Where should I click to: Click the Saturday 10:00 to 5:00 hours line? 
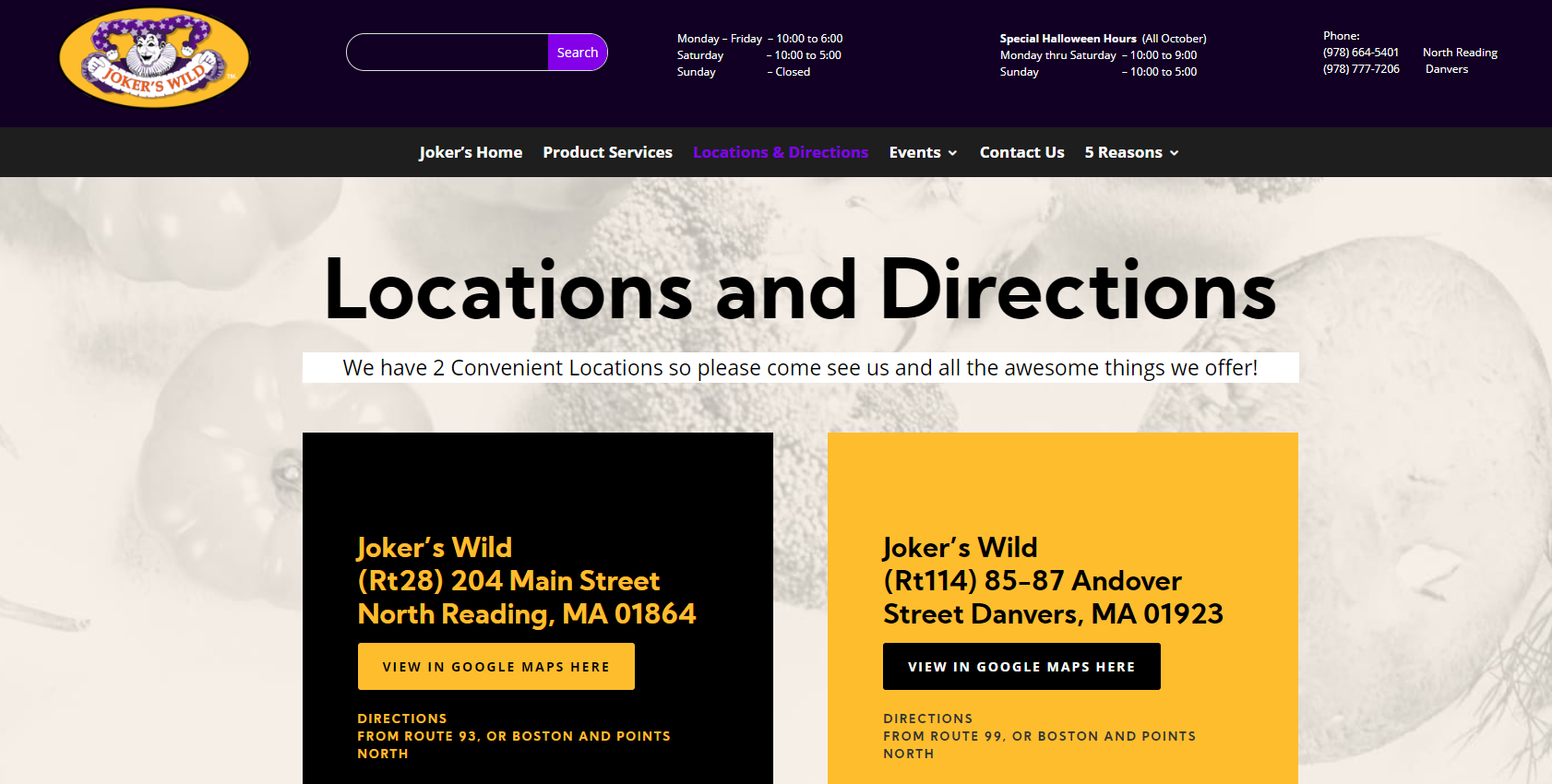pyautogui.click(x=759, y=55)
